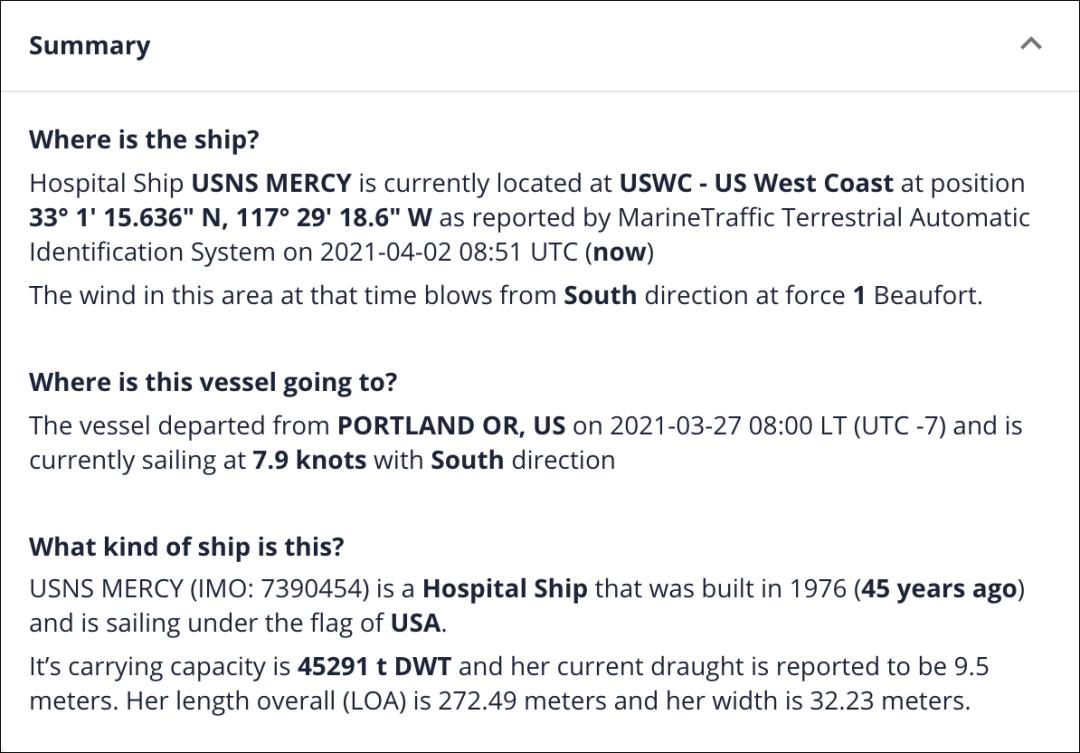Select the USWC - US West Coast area
Screen dimensions: 1080x753
click(x=756, y=183)
